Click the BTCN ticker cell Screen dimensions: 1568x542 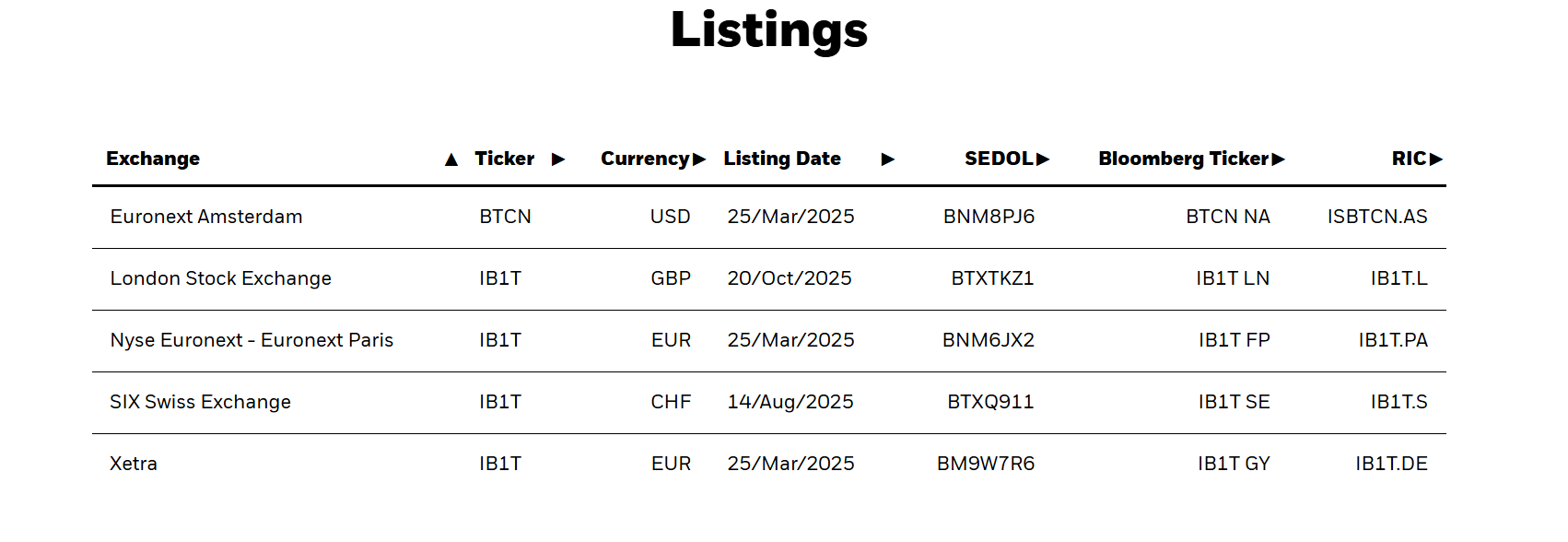[x=505, y=217]
